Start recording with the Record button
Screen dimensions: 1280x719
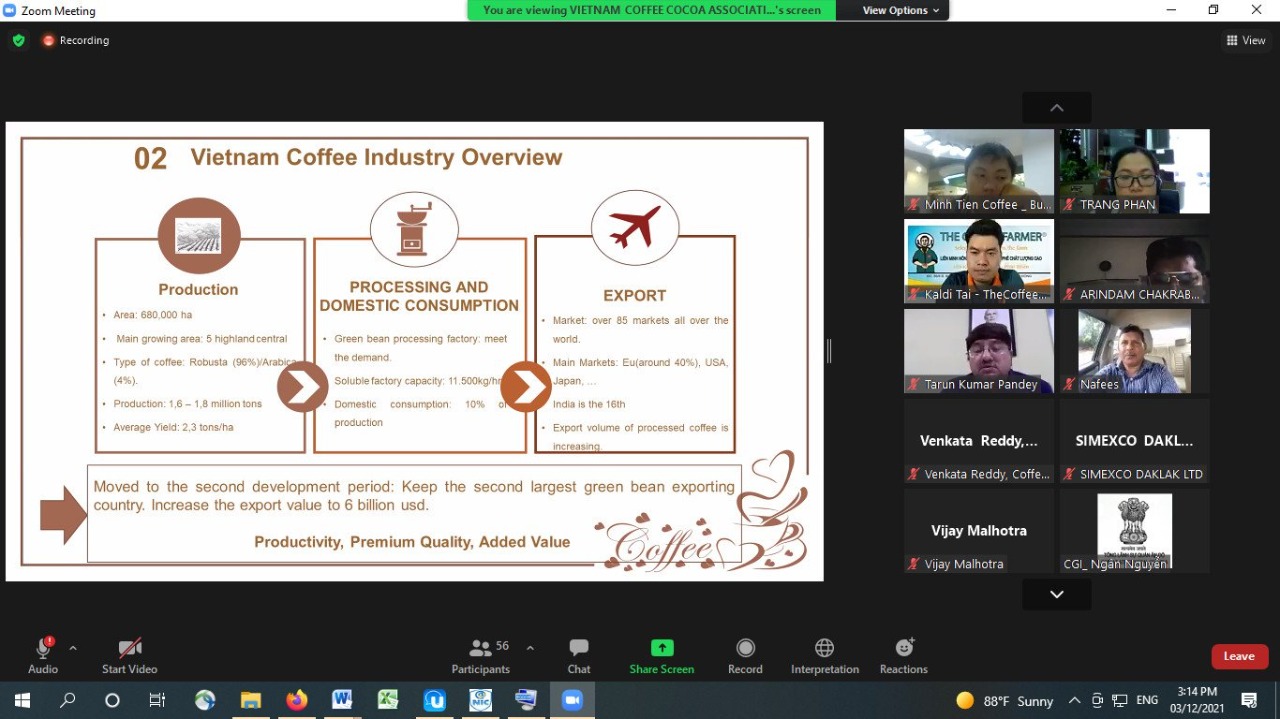(x=745, y=656)
